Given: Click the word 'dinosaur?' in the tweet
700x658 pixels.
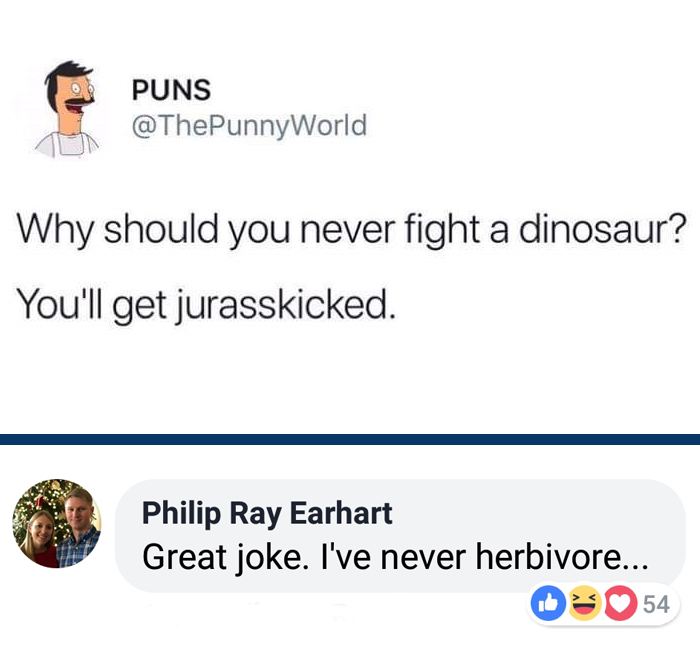Looking at the screenshot, I should point(602,229).
